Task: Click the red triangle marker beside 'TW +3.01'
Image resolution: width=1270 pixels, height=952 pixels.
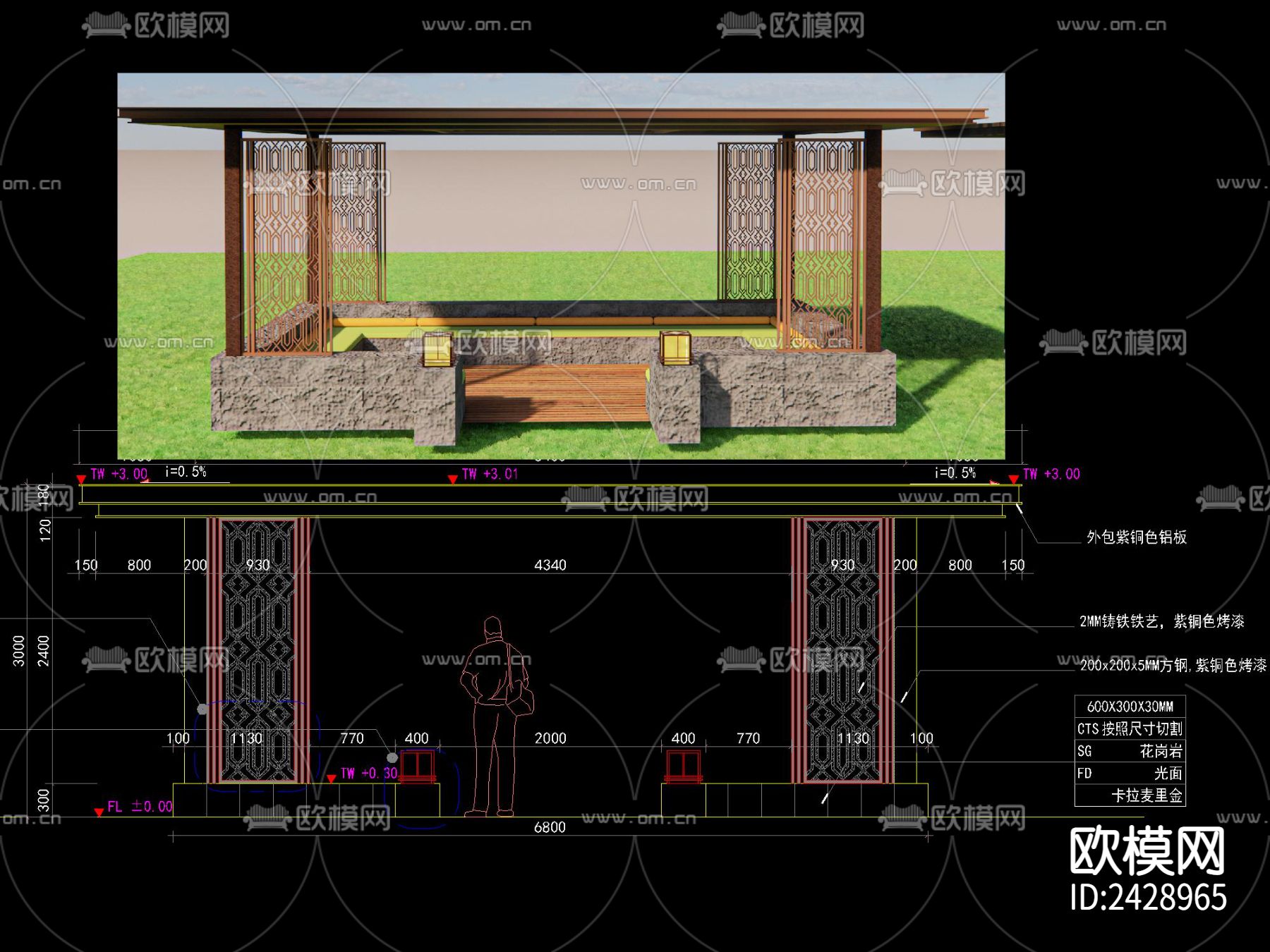Action: (x=452, y=480)
